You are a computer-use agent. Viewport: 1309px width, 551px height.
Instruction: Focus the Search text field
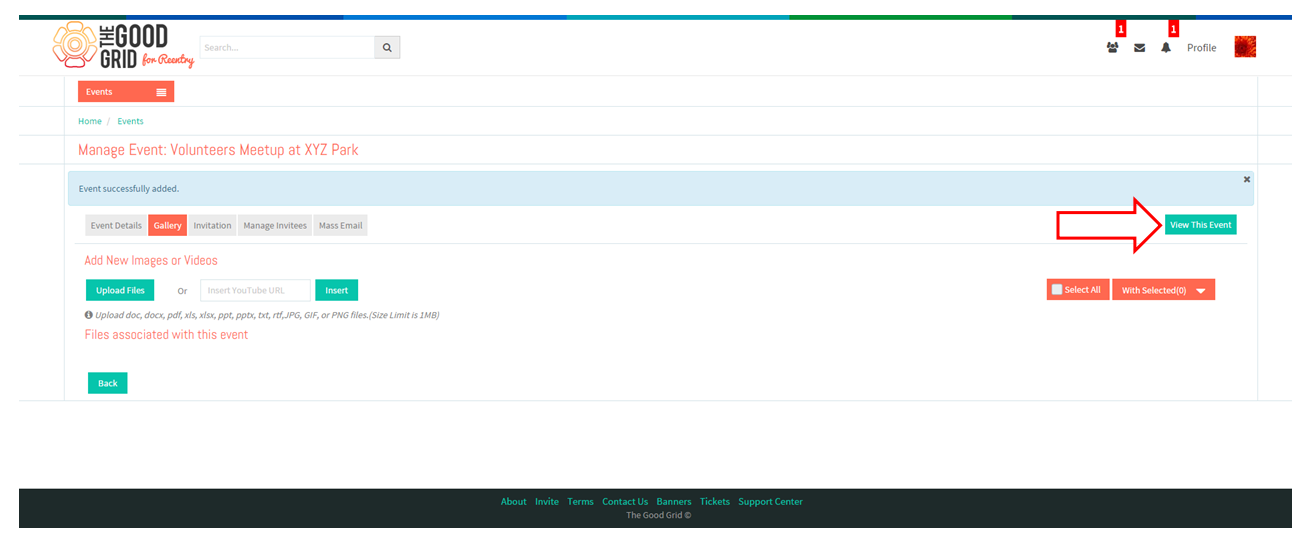click(x=287, y=47)
